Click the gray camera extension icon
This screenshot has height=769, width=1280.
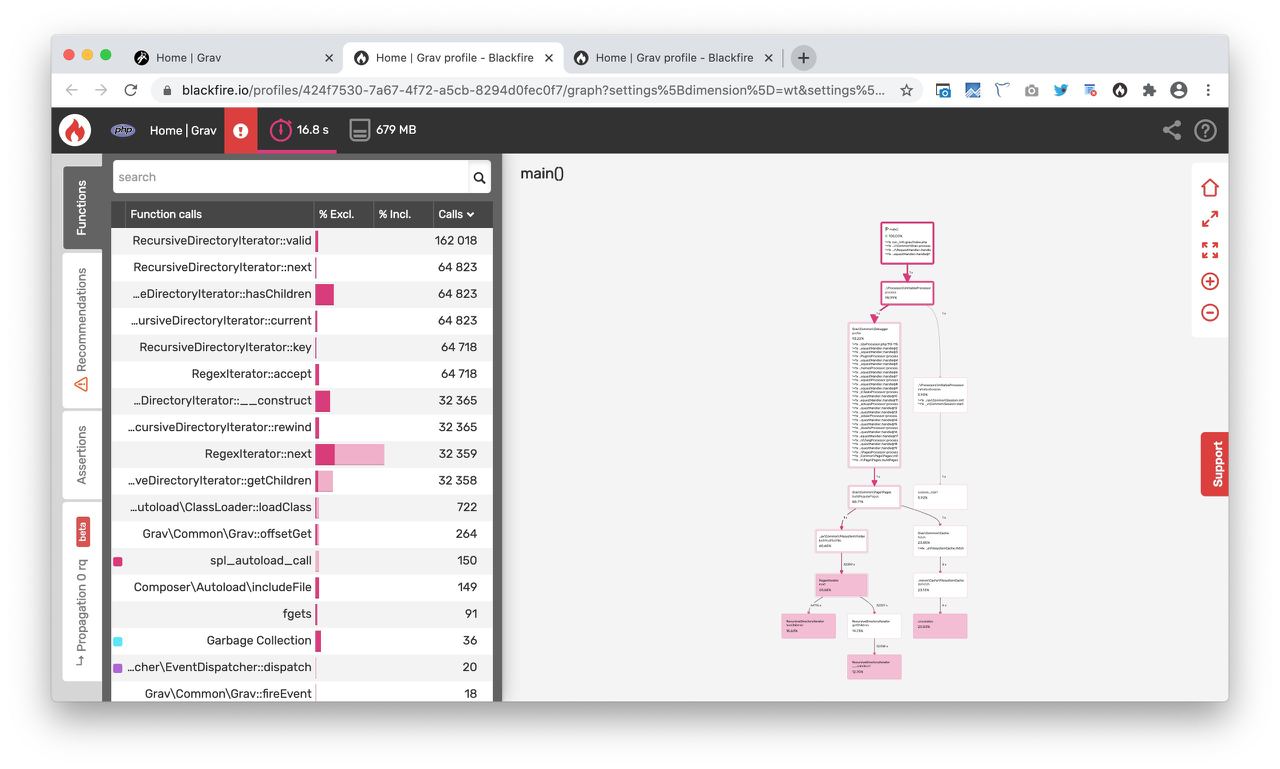point(1031,90)
